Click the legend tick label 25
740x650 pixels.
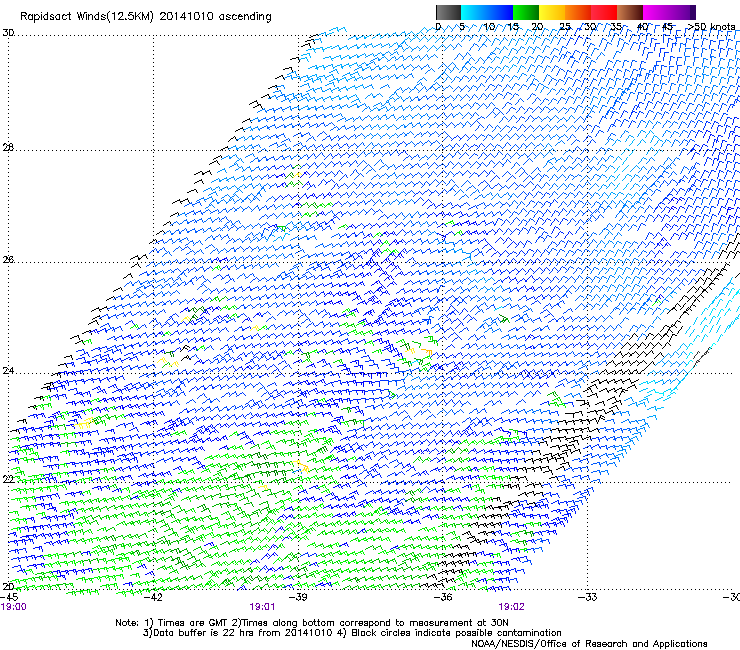[x=565, y=27]
